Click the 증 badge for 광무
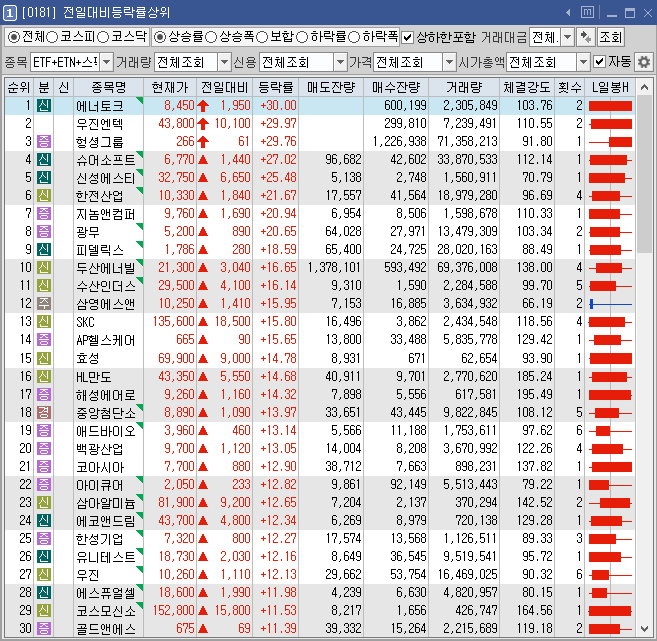Image resolution: width=657 pixels, height=641 pixels. tap(44, 231)
